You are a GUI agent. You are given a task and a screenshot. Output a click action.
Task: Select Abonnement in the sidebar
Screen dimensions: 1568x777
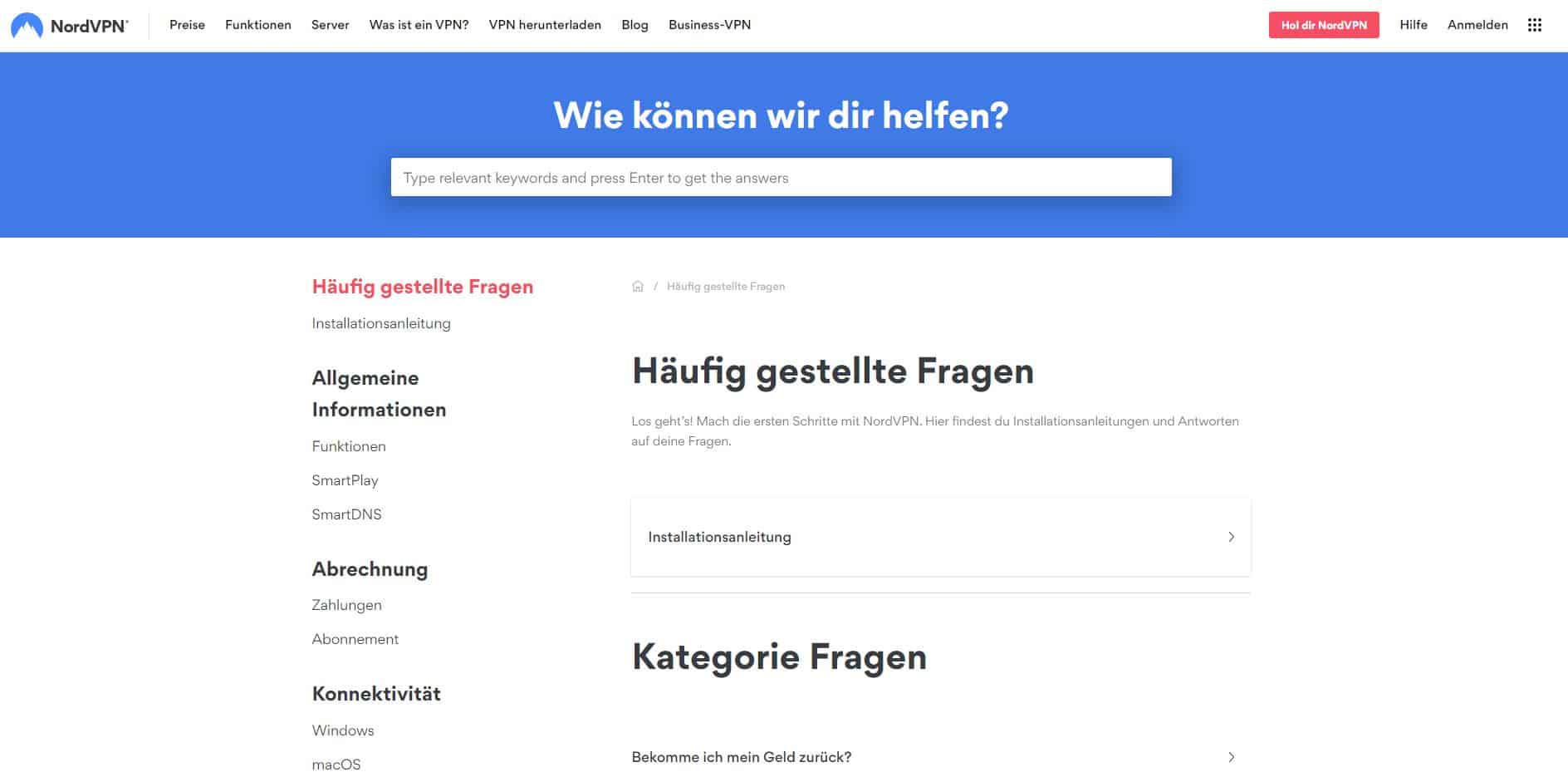coord(355,639)
